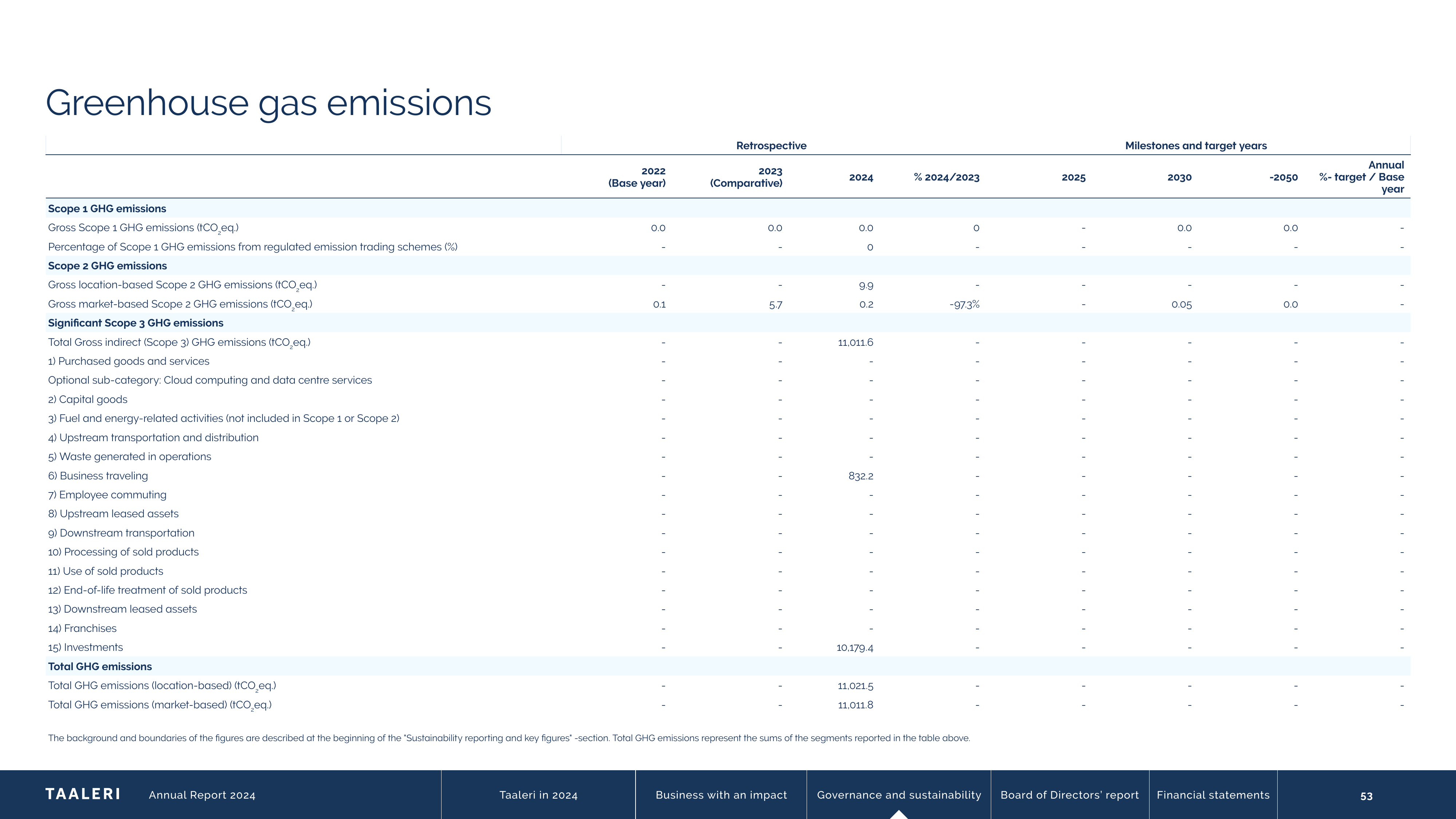This screenshot has height=819, width=1456.
Task: Click the 11,011.8 market-based total value
Action: pos(855,705)
